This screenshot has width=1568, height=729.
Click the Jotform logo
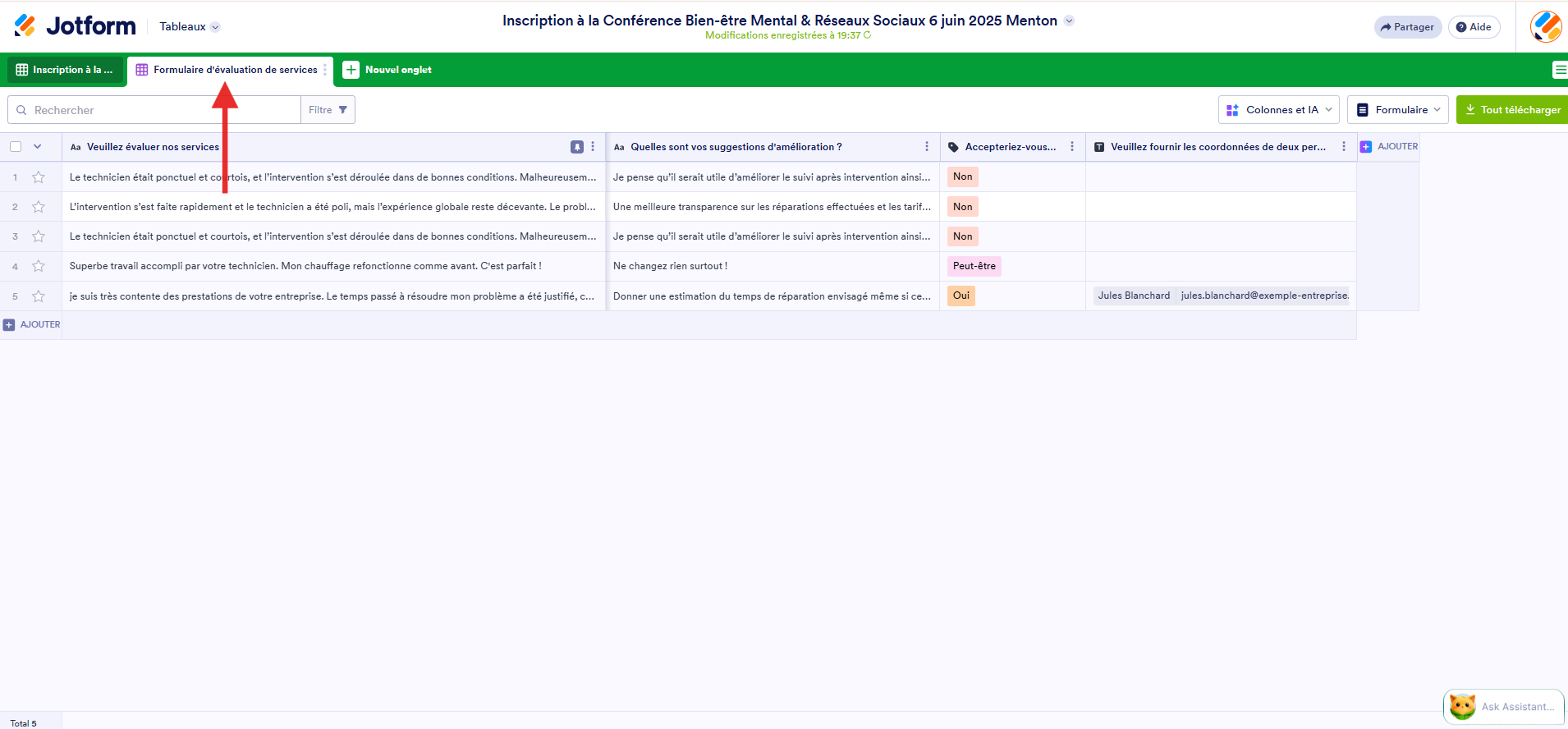click(75, 26)
